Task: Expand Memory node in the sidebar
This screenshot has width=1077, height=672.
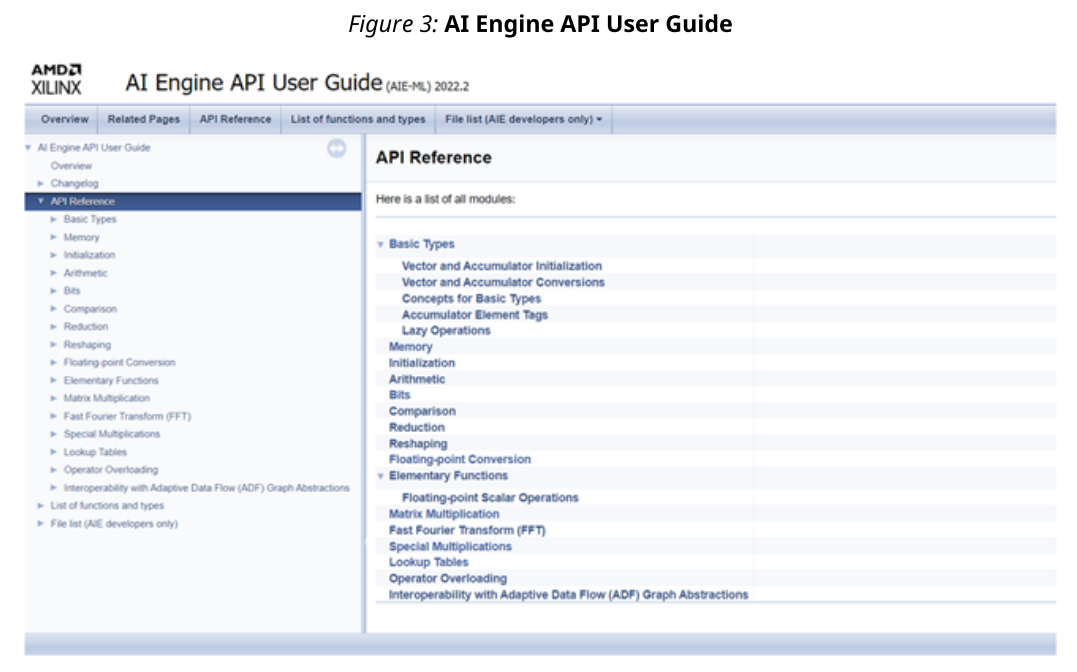Action: (x=54, y=237)
